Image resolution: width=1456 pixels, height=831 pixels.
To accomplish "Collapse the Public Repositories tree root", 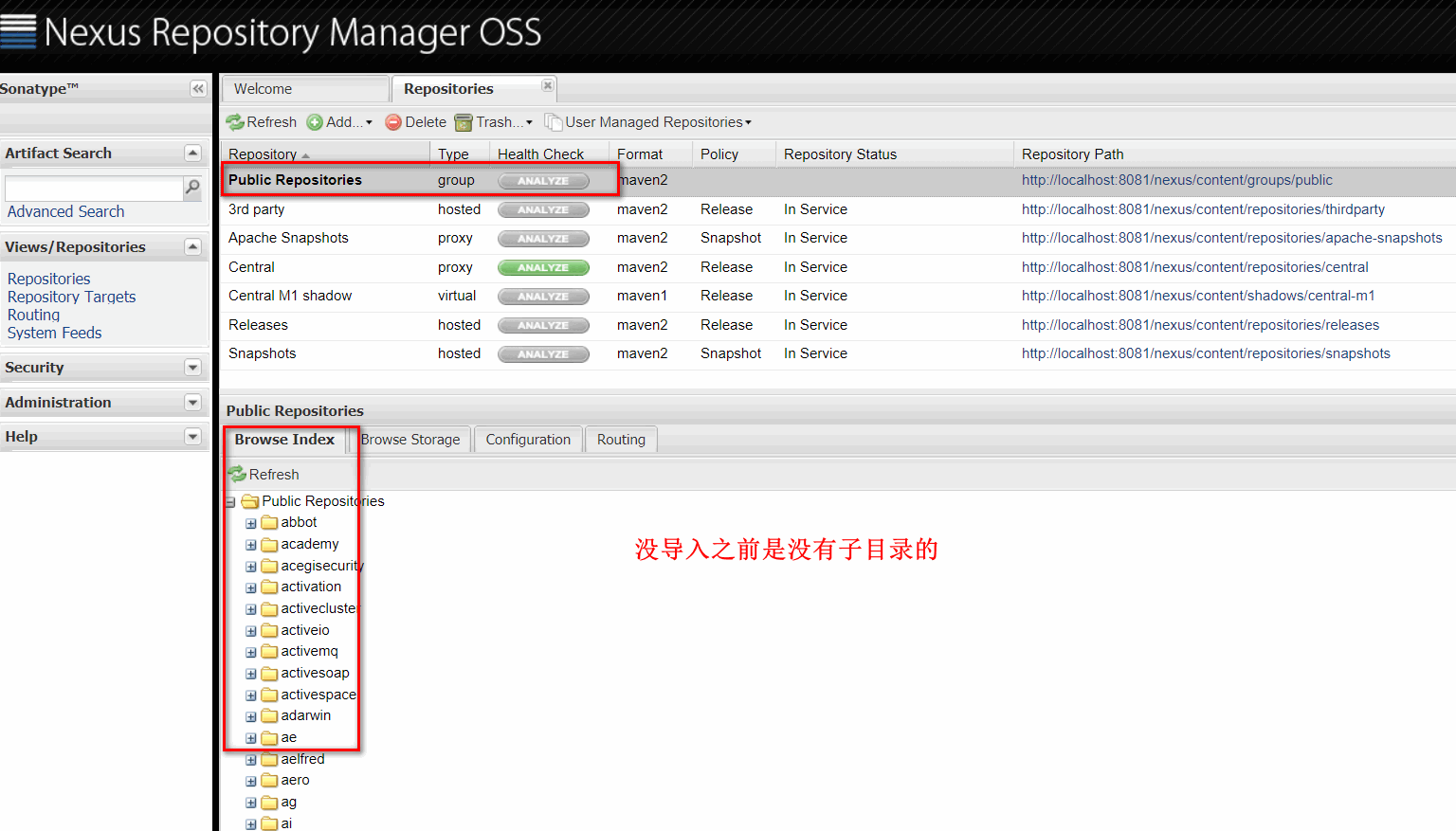I will click(x=230, y=502).
